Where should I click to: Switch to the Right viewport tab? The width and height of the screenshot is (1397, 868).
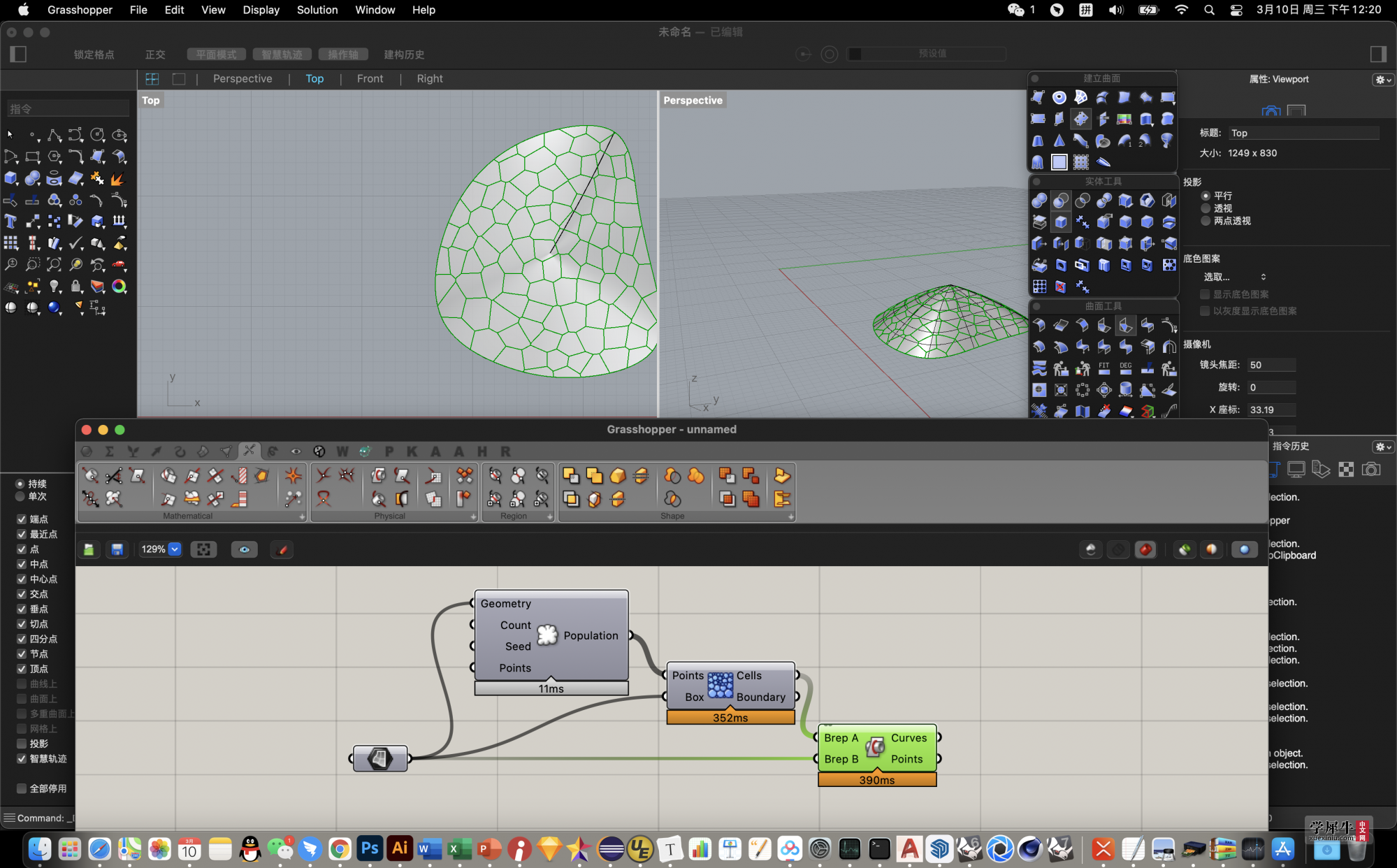tap(430, 79)
